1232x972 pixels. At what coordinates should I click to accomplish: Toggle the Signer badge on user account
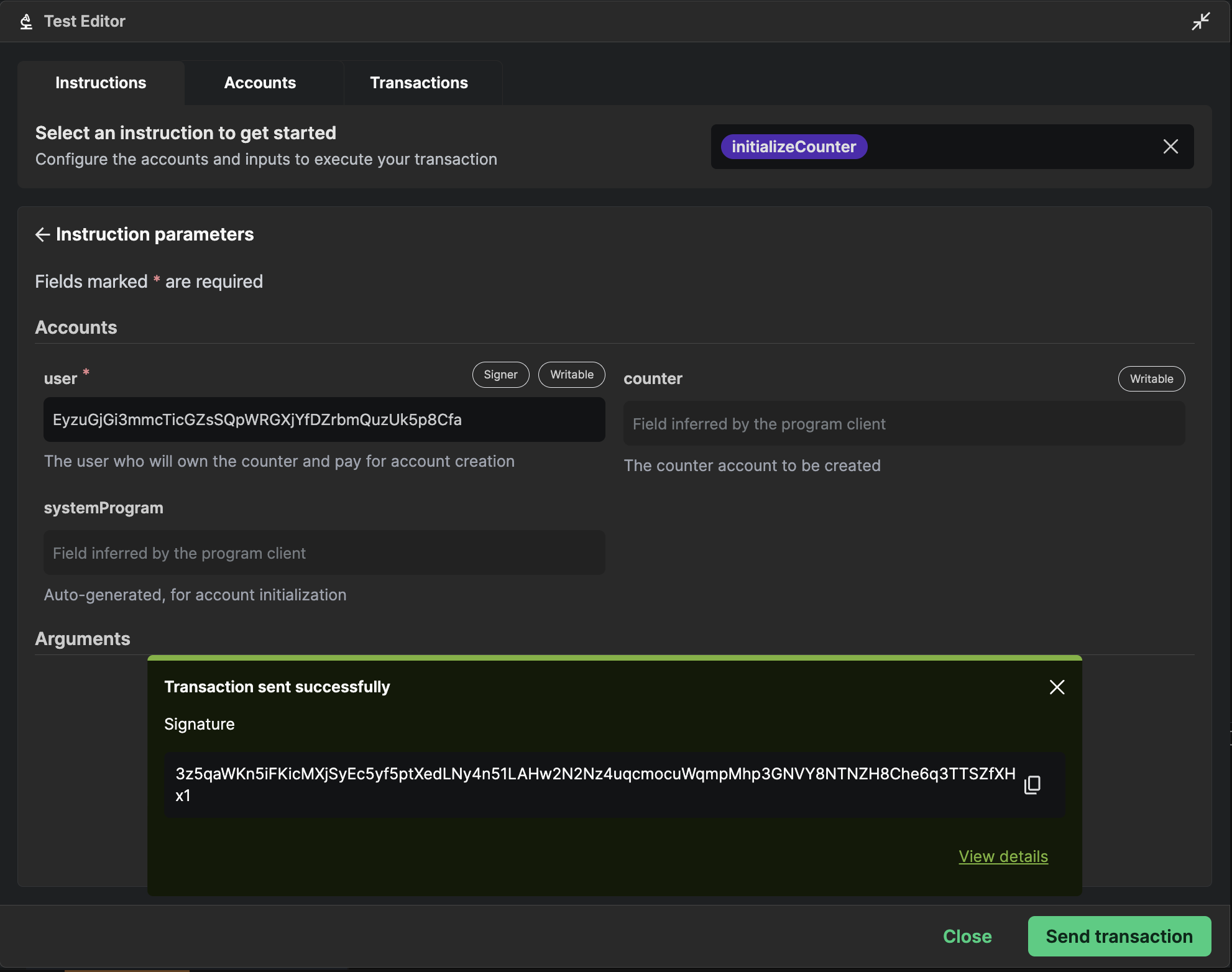click(500, 374)
